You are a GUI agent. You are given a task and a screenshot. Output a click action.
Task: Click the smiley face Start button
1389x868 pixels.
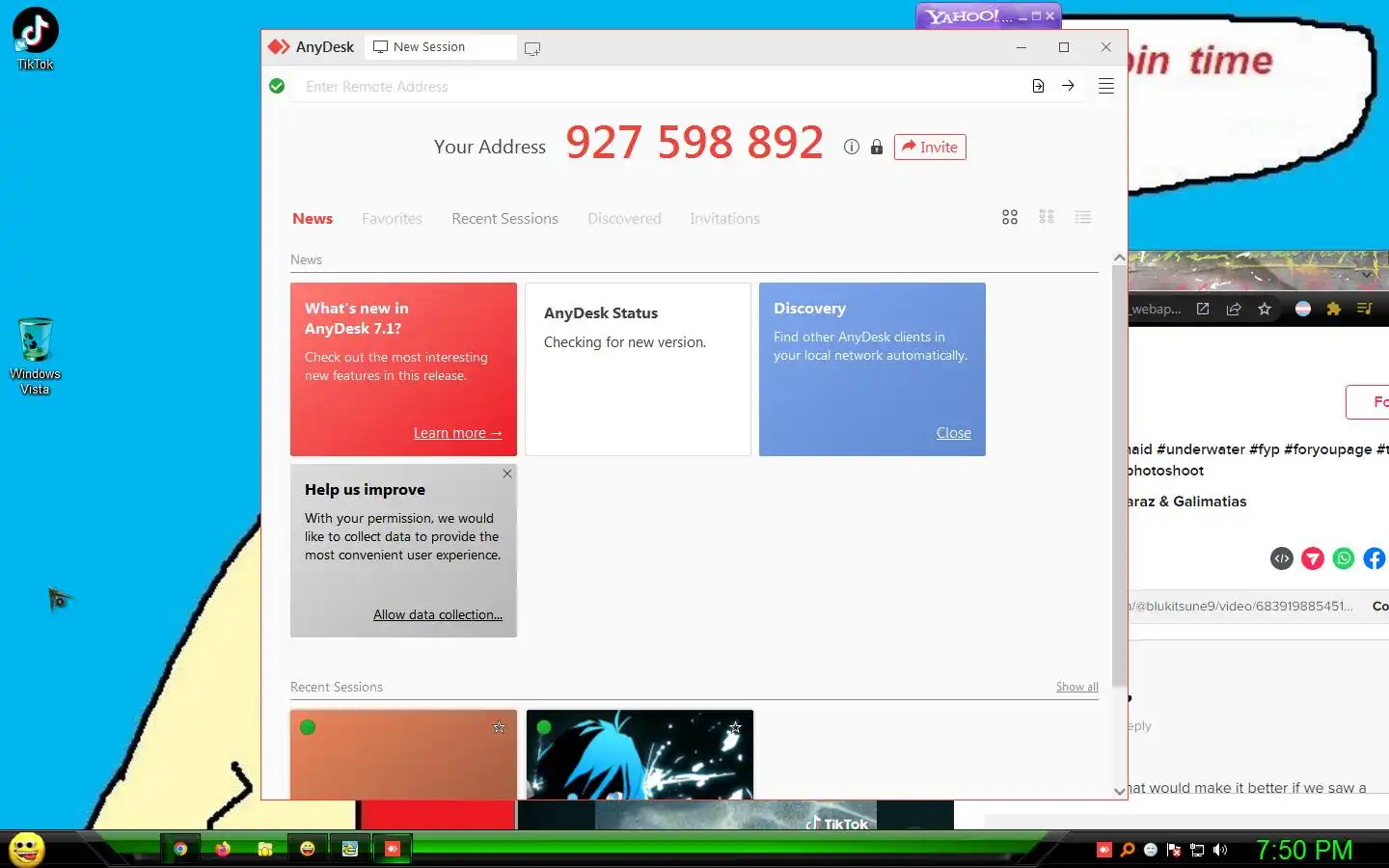[x=27, y=850]
